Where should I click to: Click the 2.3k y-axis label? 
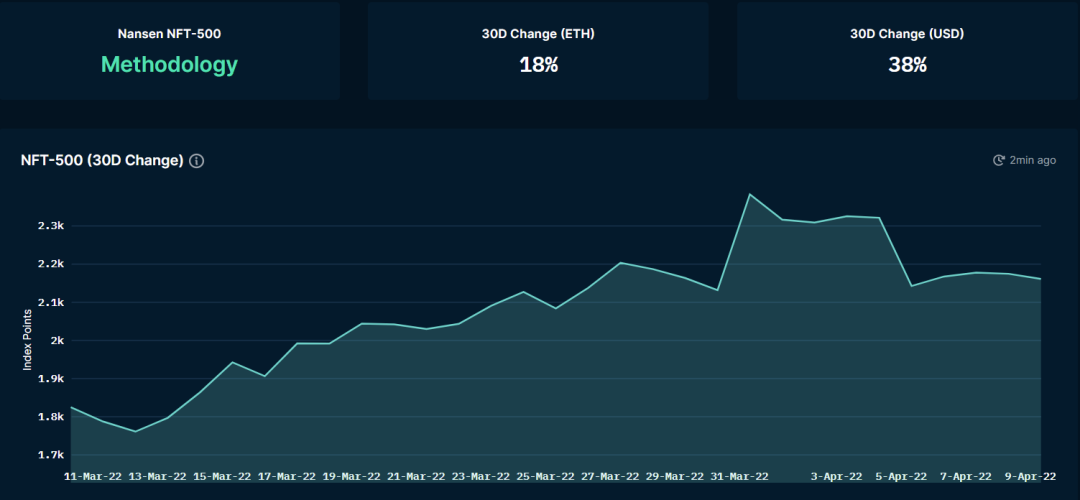(50, 226)
